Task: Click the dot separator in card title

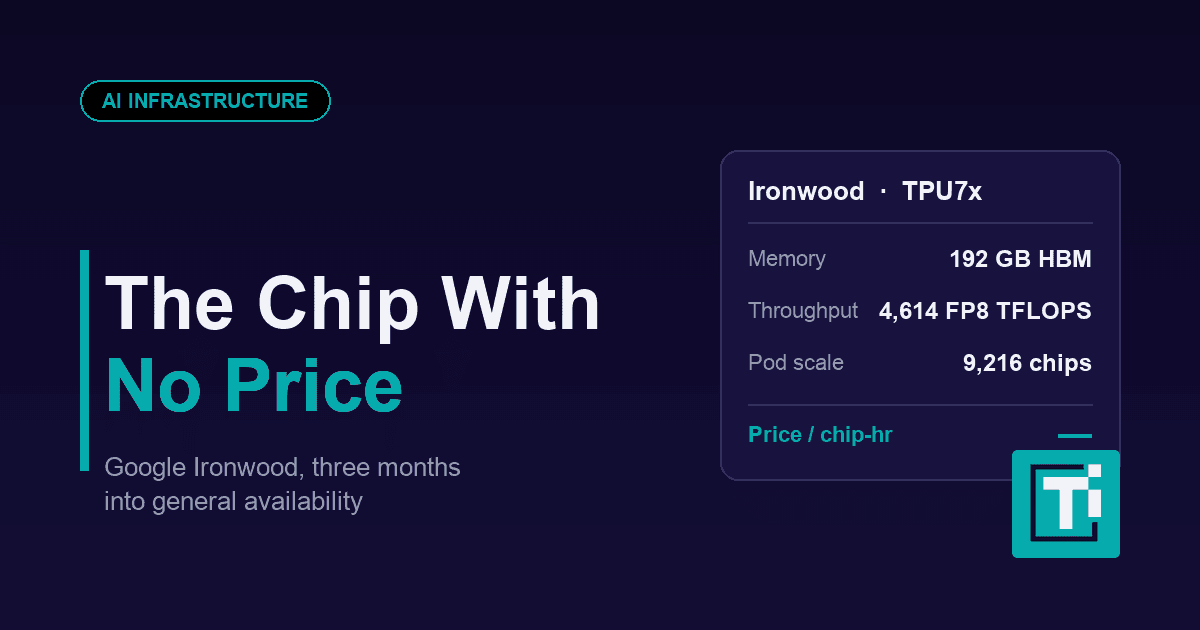Action: click(x=883, y=192)
